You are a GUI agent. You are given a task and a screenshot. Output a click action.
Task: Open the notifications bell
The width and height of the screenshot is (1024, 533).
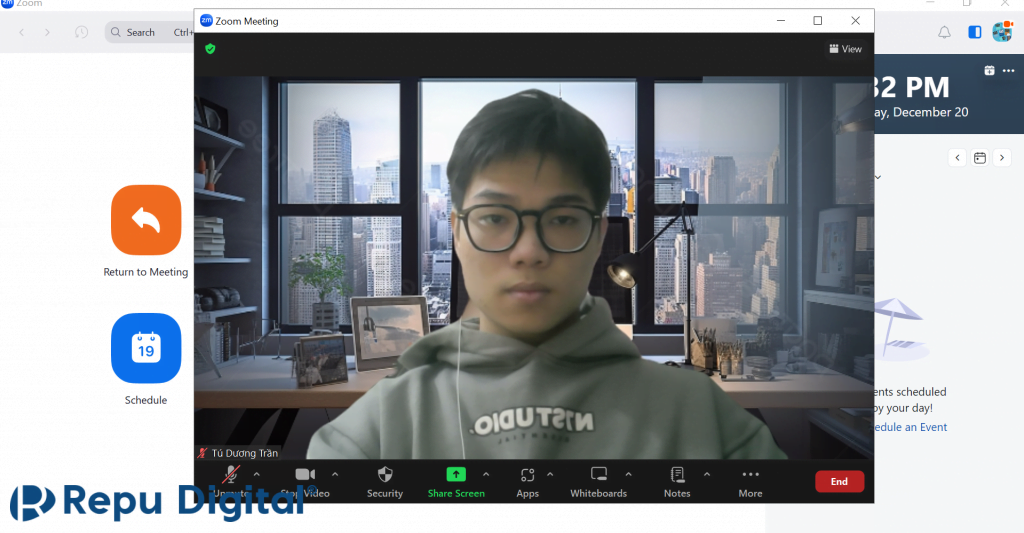pyautogui.click(x=944, y=32)
